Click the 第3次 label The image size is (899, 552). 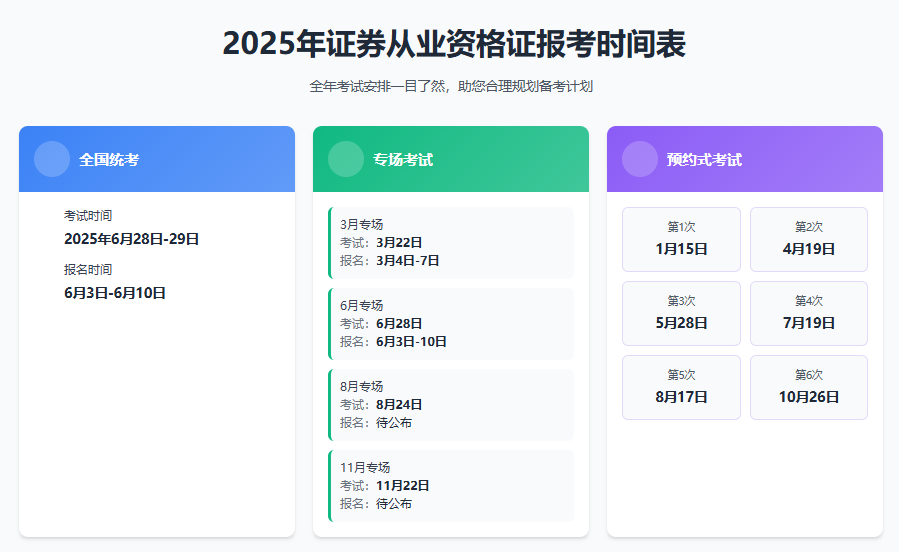pos(681,301)
